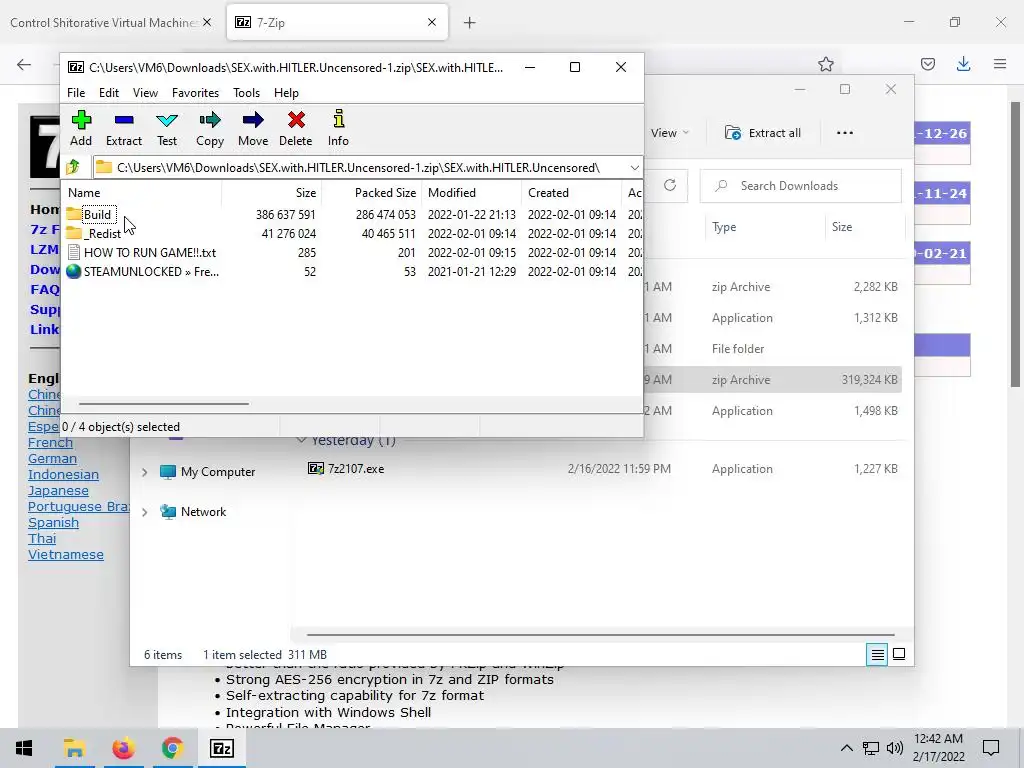Sort by the Modified column

[472, 193]
